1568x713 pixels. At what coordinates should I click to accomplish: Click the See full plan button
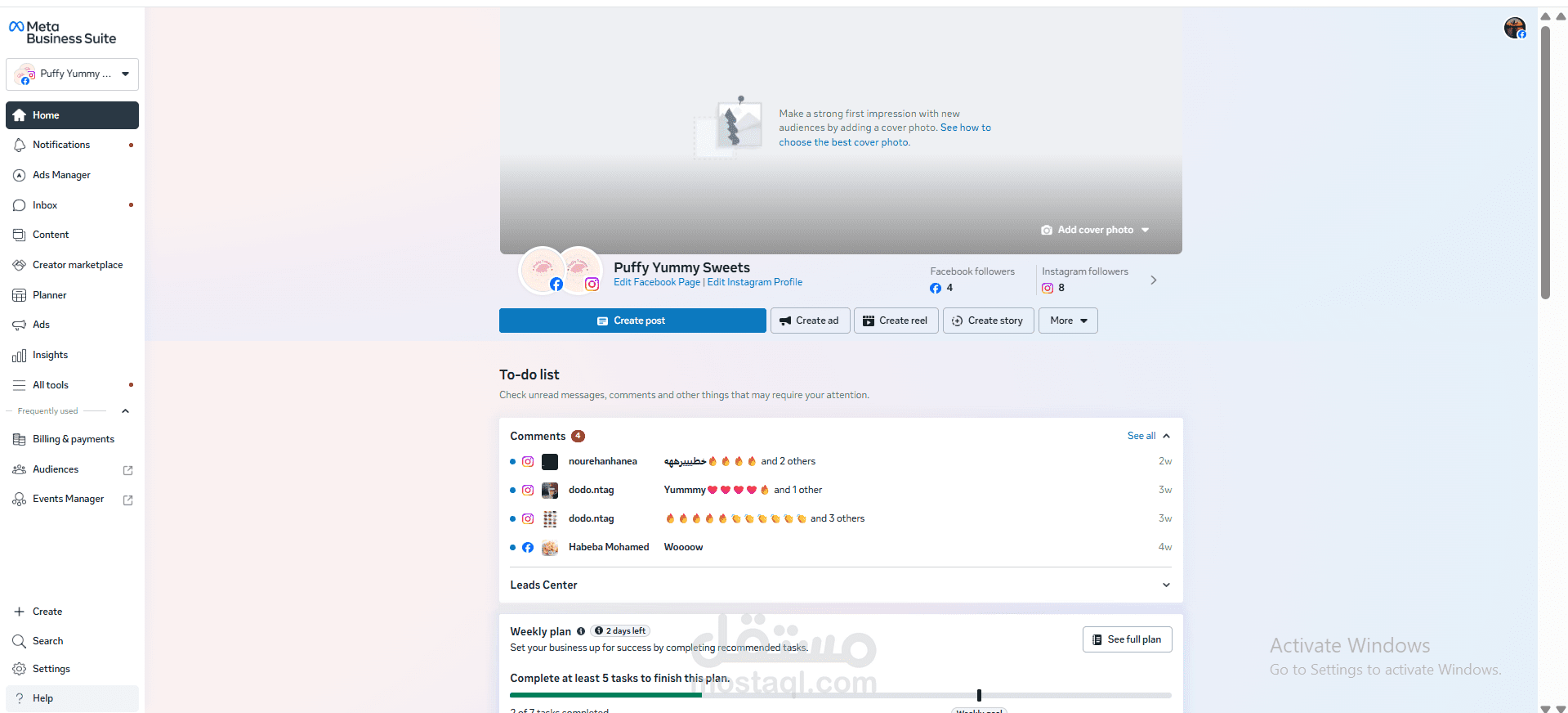click(1127, 639)
